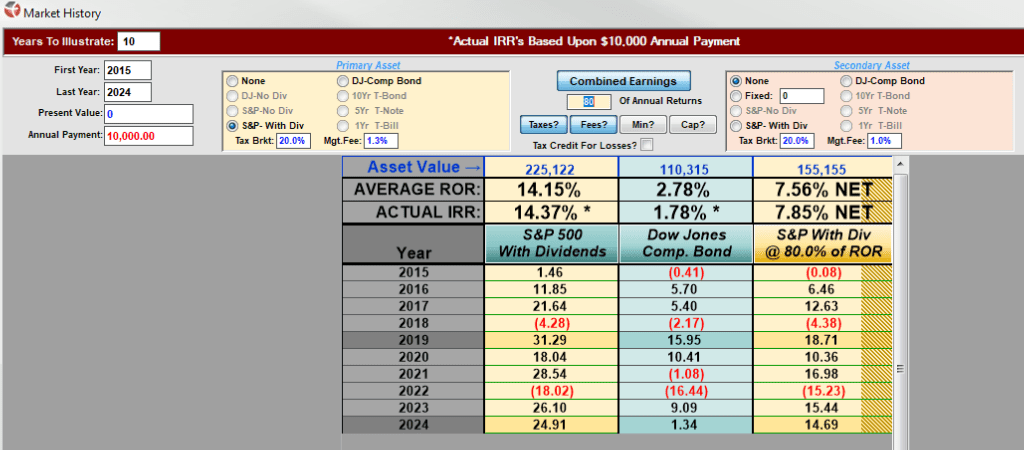The height and width of the screenshot is (450, 1024).
Task: Toggle the Fees? button
Action: point(594,124)
